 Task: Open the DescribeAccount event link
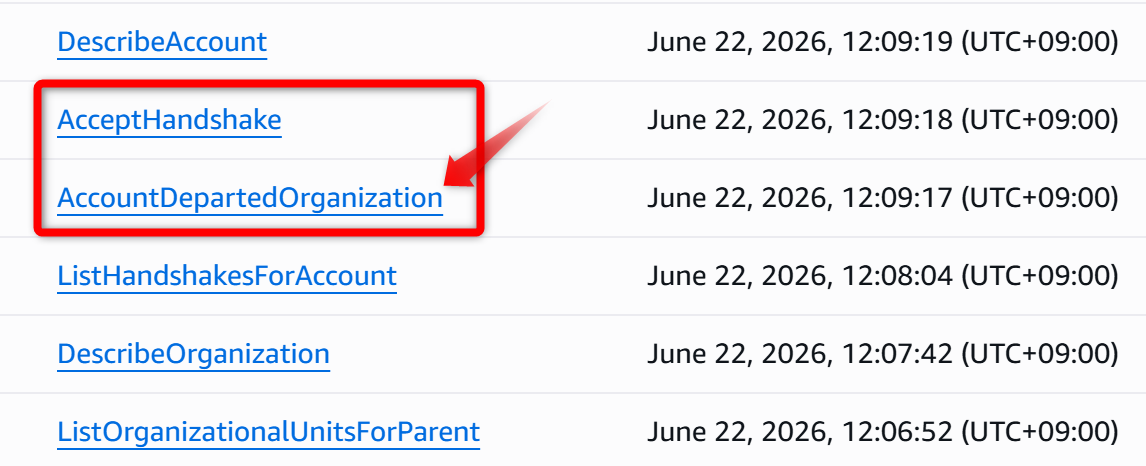click(x=162, y=42)
